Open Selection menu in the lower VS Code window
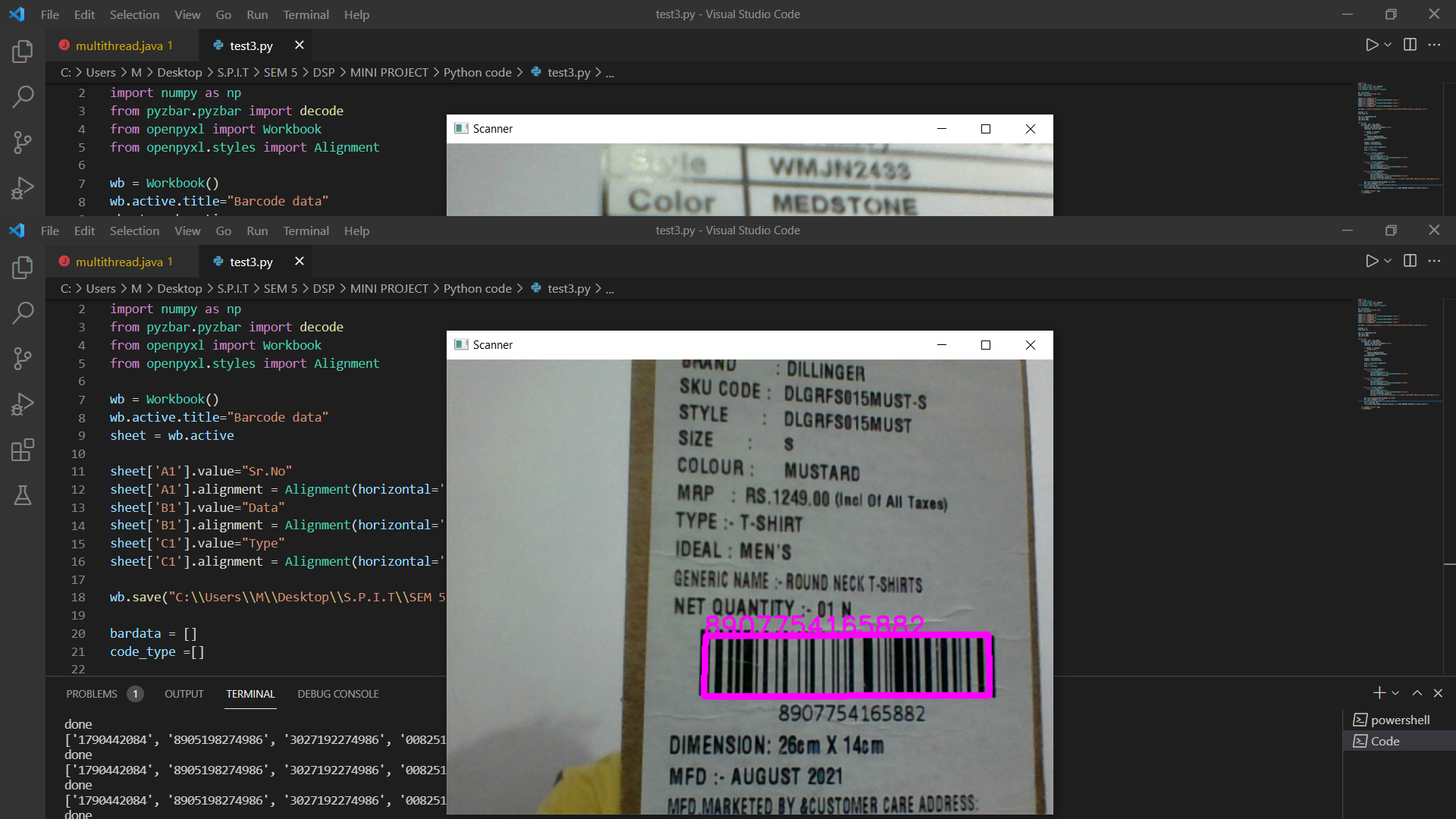The image size is (1456, 819). tap(134, 231)
